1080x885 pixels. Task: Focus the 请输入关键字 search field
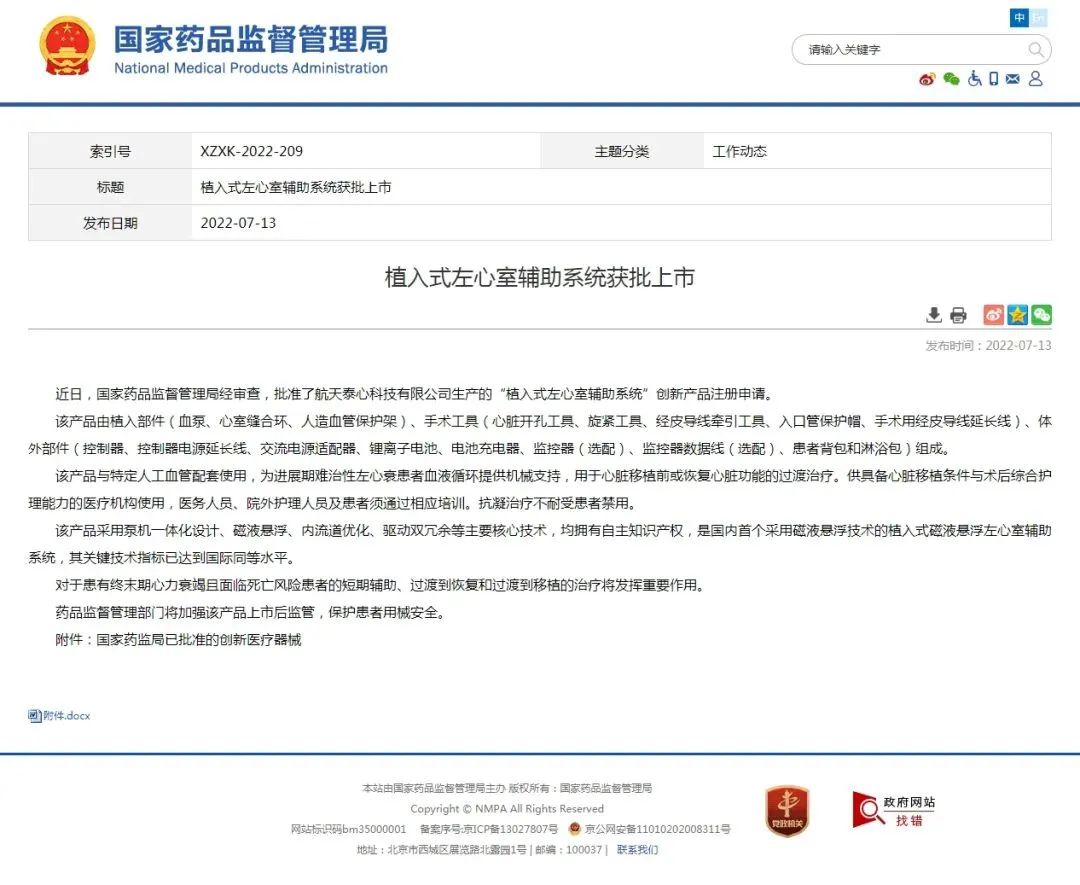point(921,50)
